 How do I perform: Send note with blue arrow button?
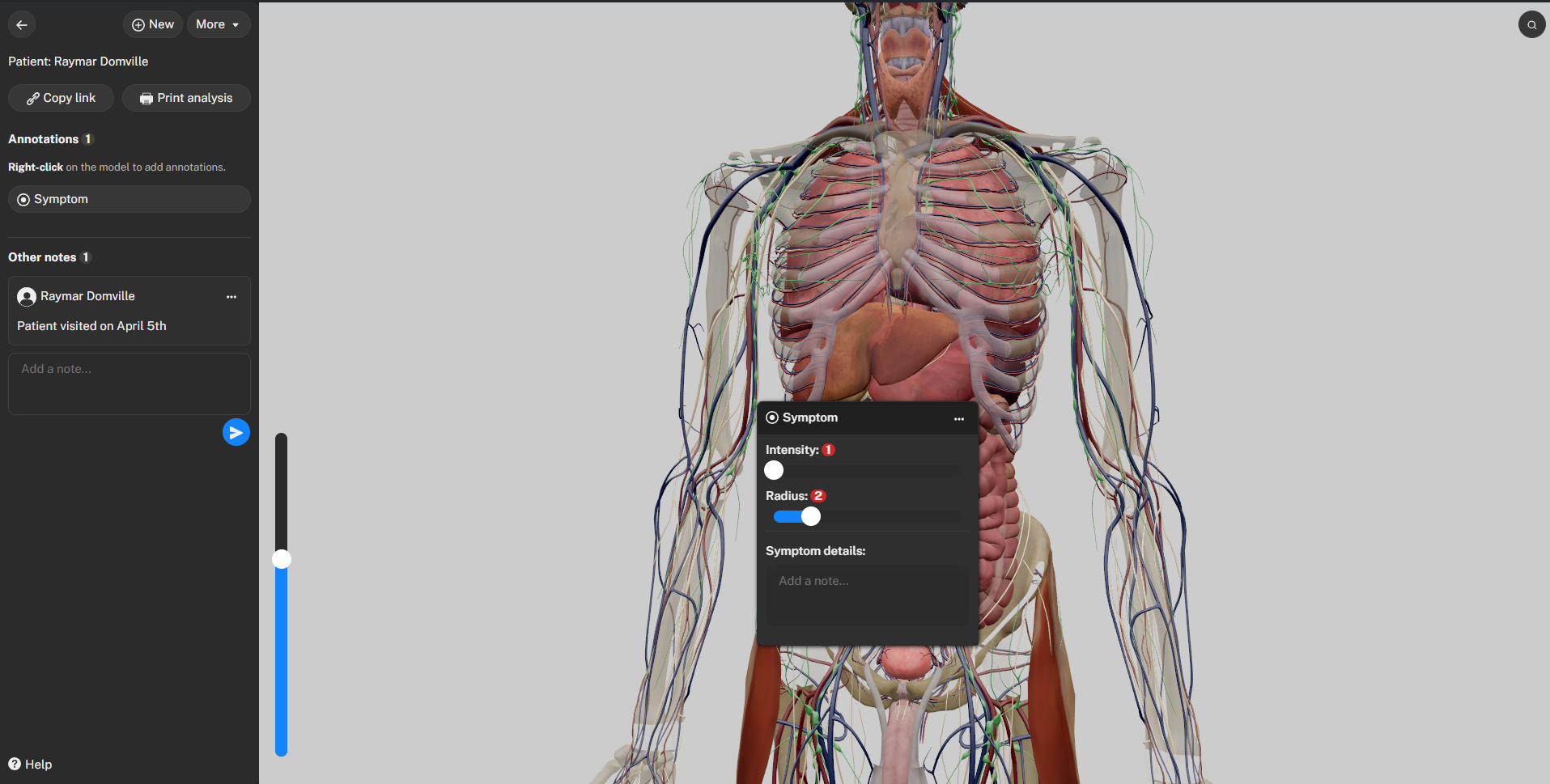[236, 433]
